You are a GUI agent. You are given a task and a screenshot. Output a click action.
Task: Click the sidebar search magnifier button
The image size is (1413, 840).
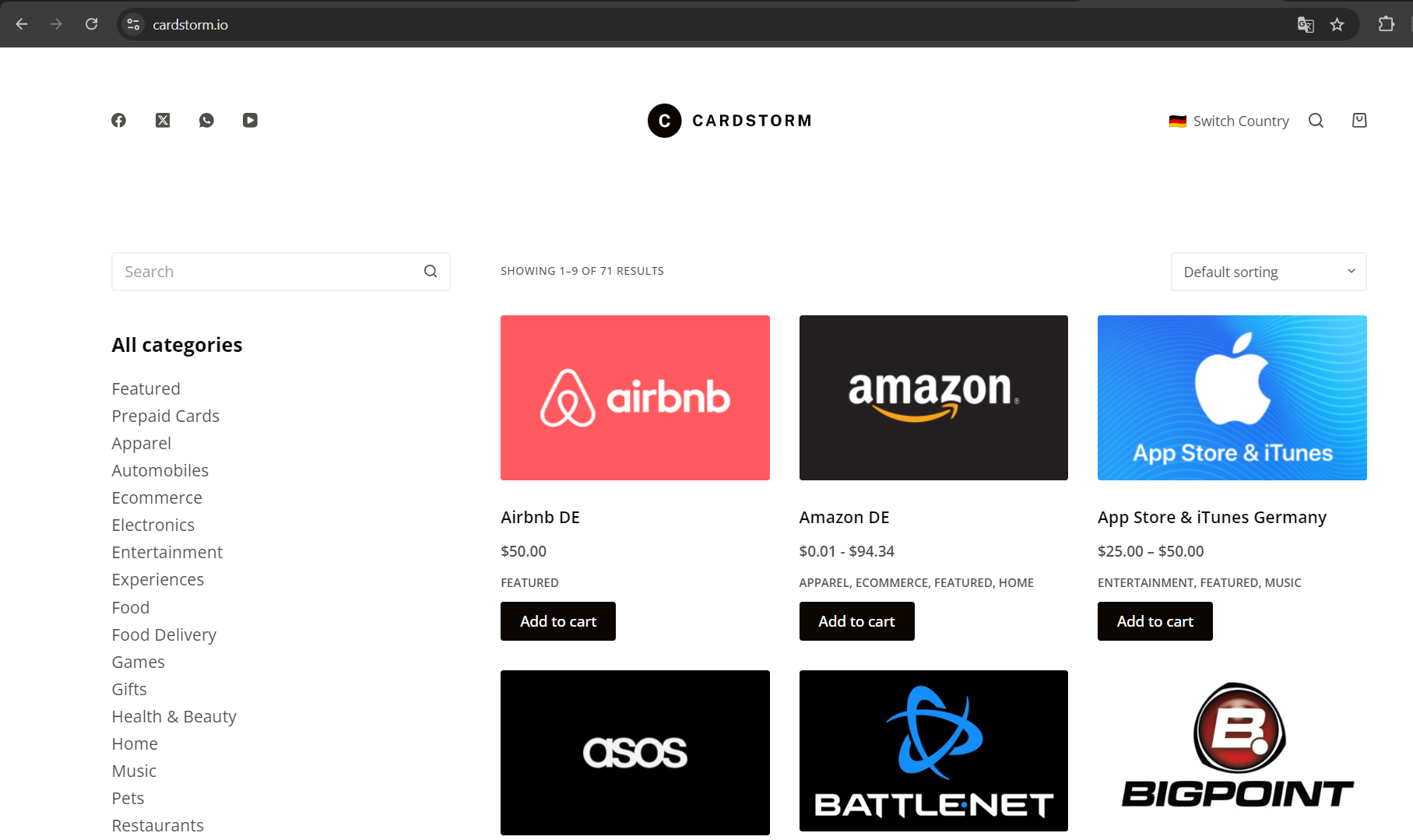(431, 271)
